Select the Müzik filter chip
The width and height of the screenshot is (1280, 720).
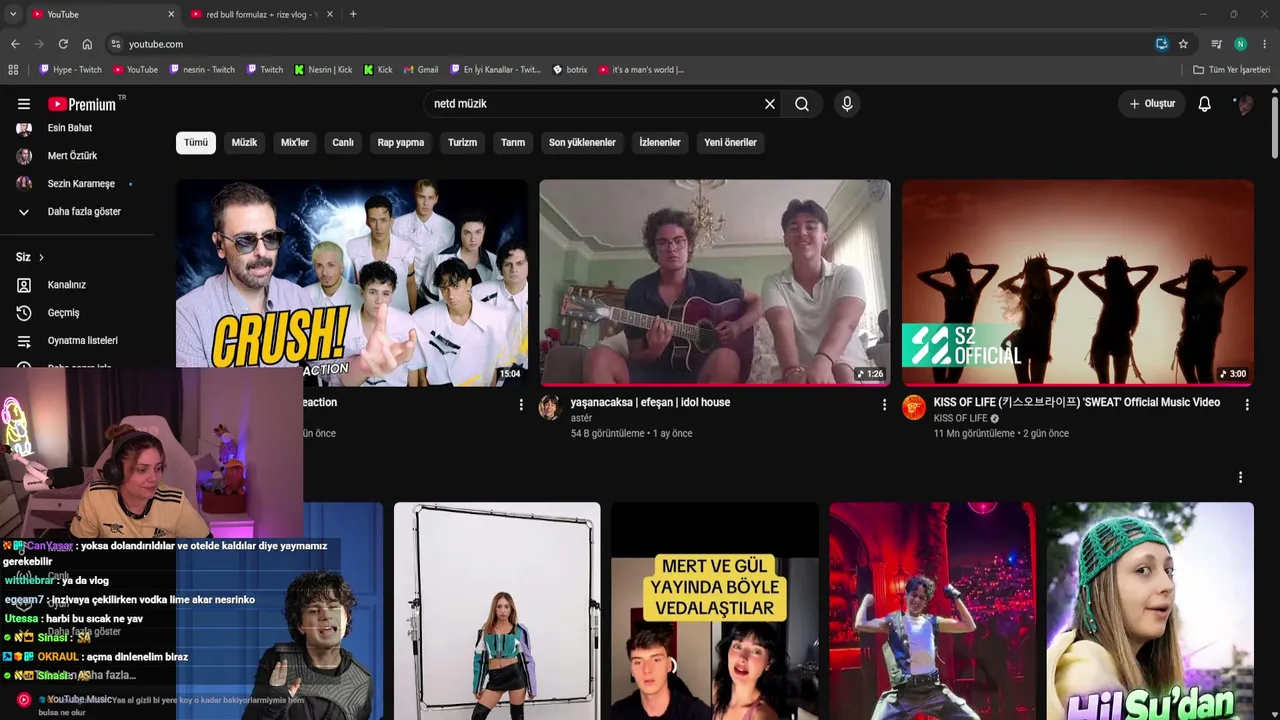click(x=244, y=143)
